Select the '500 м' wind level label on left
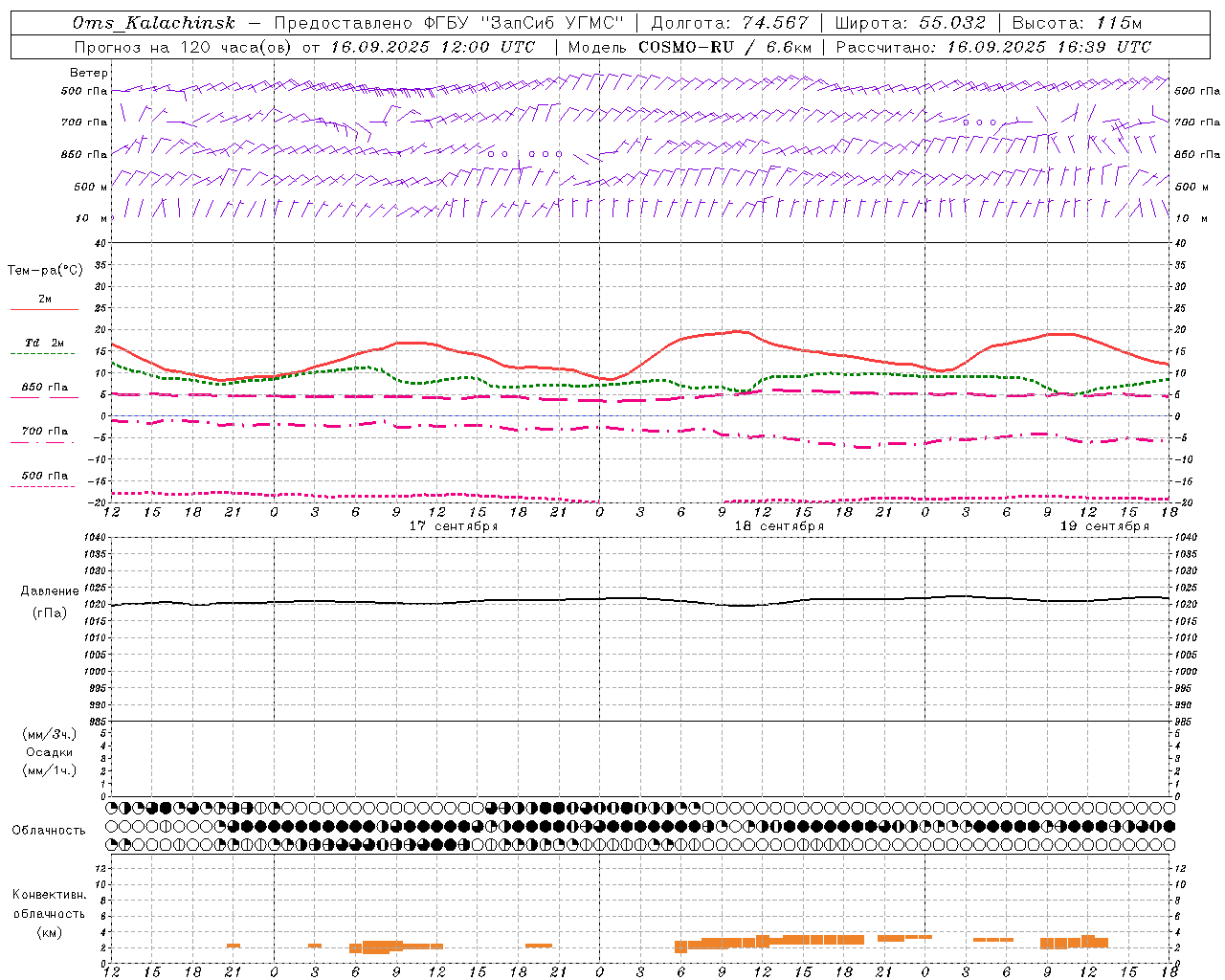1225x980 pixels. pyautogui.click(x=91, y=187)
